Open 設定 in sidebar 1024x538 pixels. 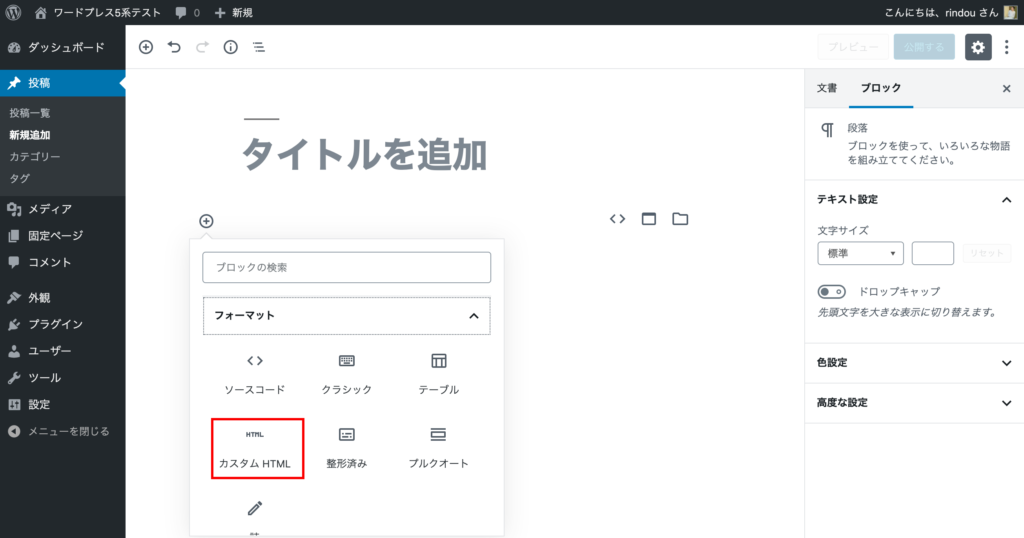point(63,405)
